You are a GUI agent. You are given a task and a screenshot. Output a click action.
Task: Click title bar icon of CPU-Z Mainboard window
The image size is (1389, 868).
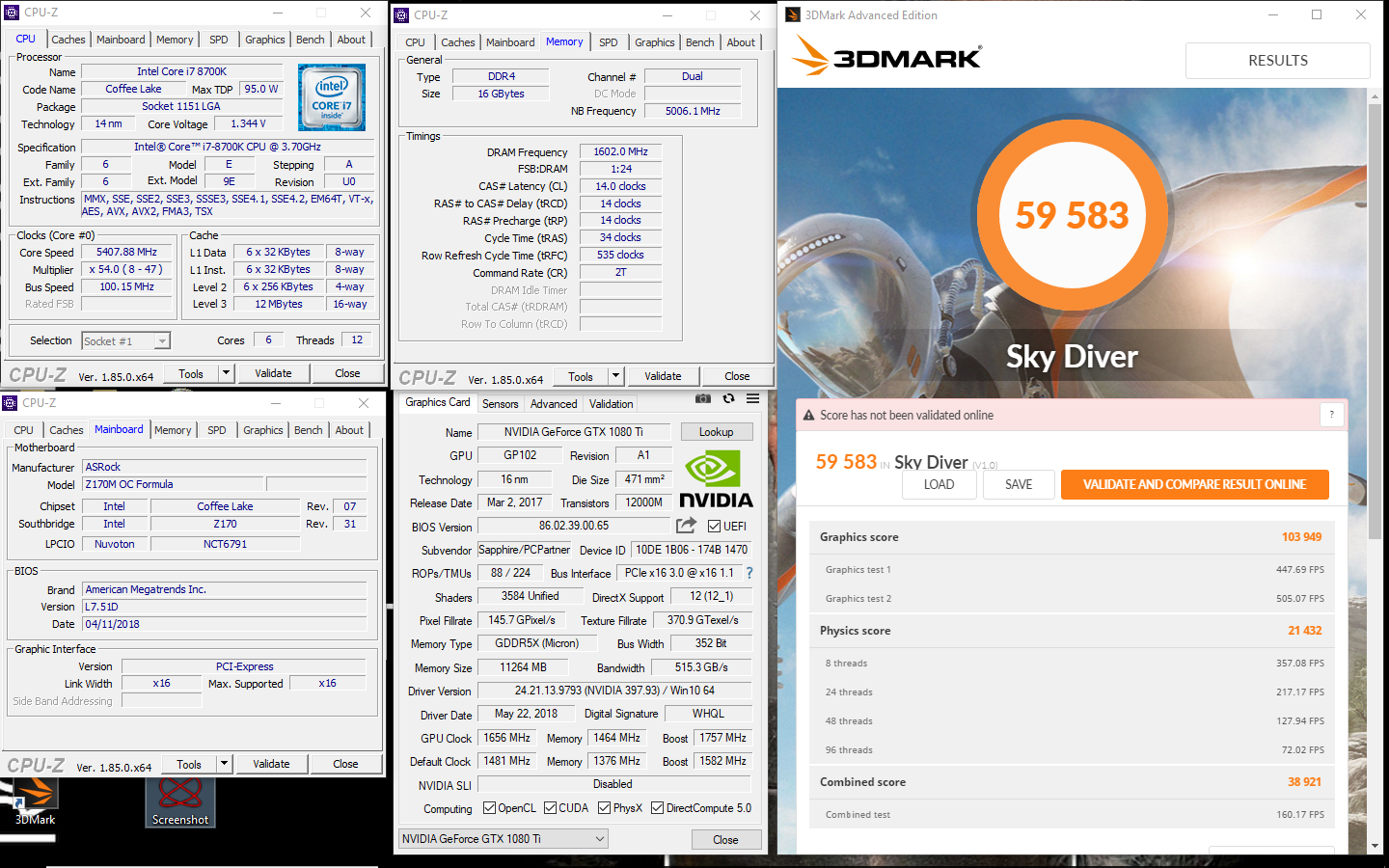tap(10, 402)
